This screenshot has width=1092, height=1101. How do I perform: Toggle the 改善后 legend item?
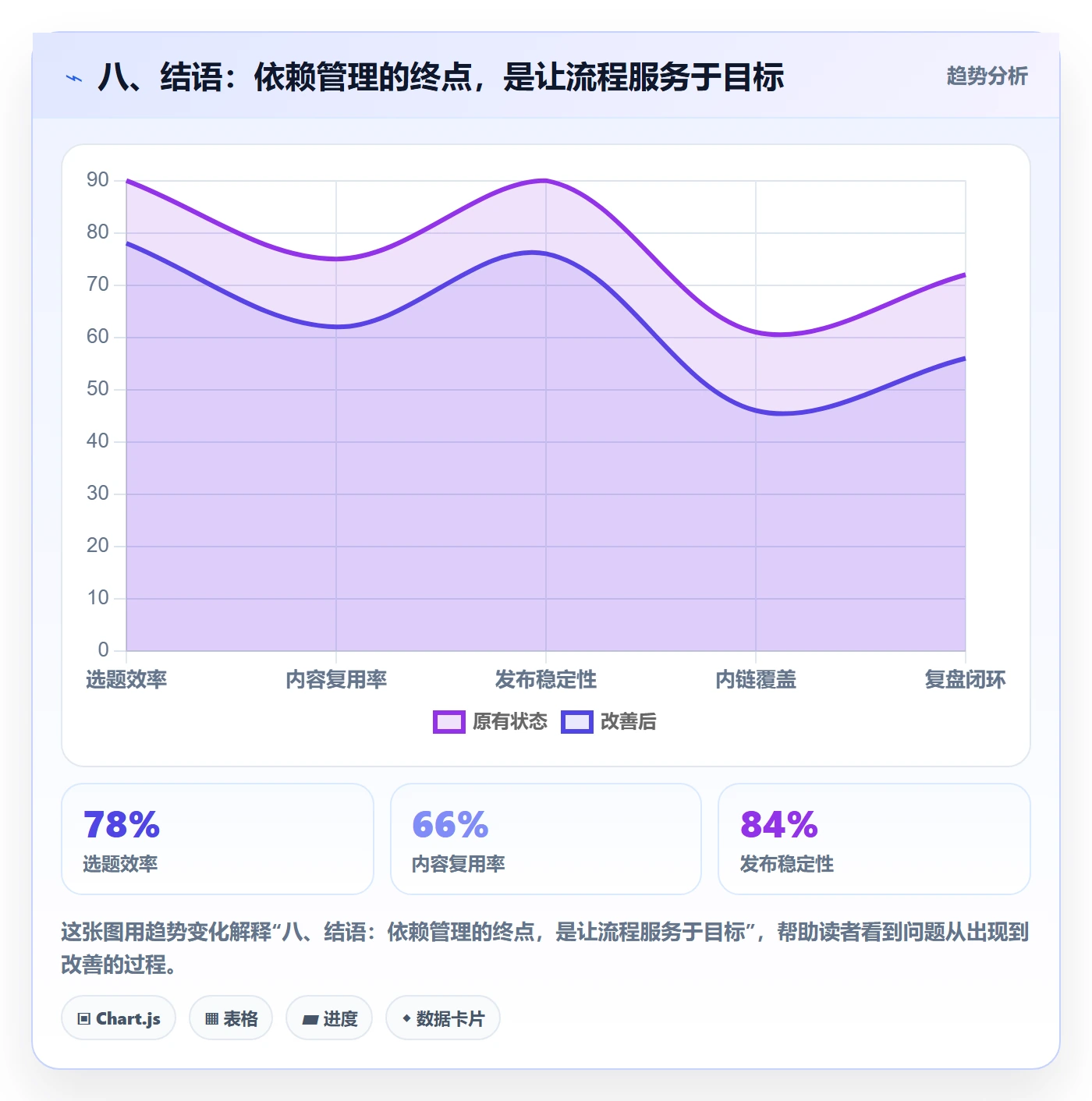pos(608,721)
